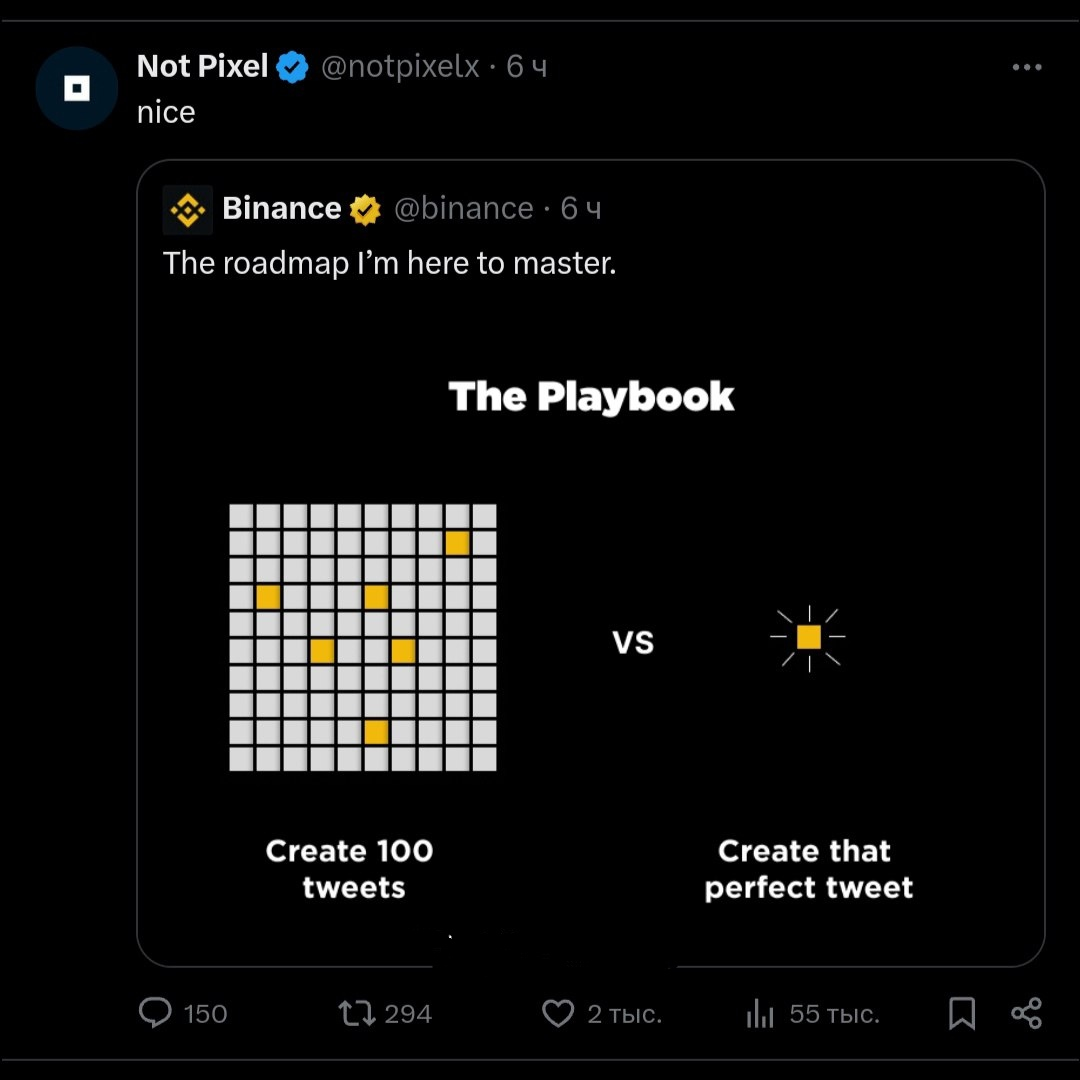Share the tweet via share icon
This screenshot has width=1080, height=1080.
tap(1026, 1014)
